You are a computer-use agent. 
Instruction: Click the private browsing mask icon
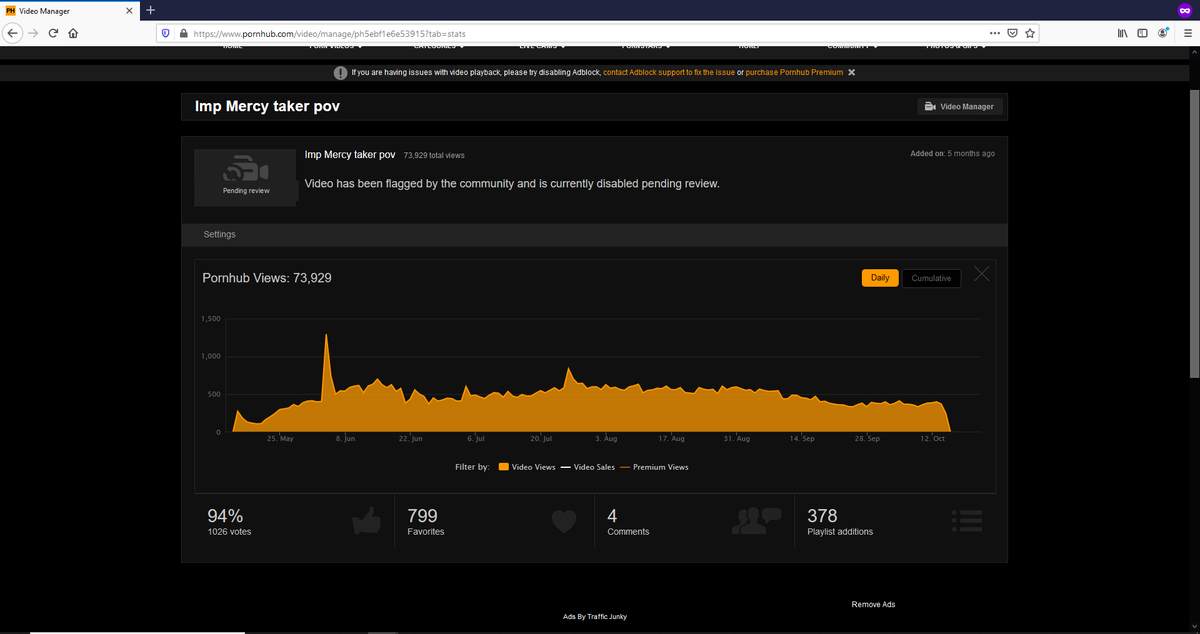(1184, 10)
